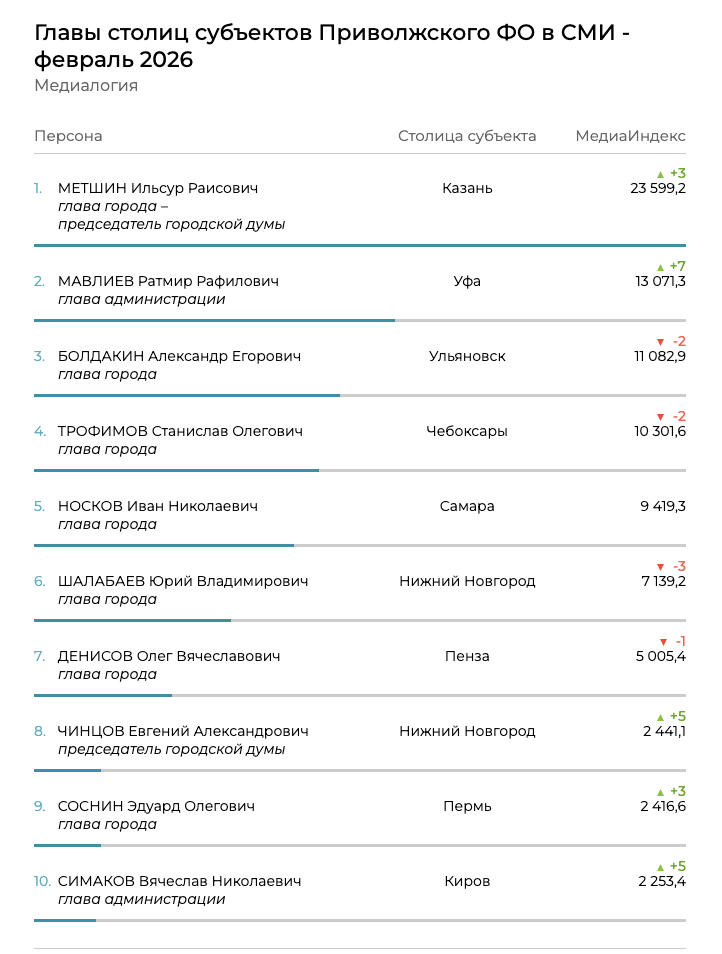The height and width of the screenshot is (954, 722).
Task: Click the progress bar under Соснин's row
Action: click(x=67, y=845)
